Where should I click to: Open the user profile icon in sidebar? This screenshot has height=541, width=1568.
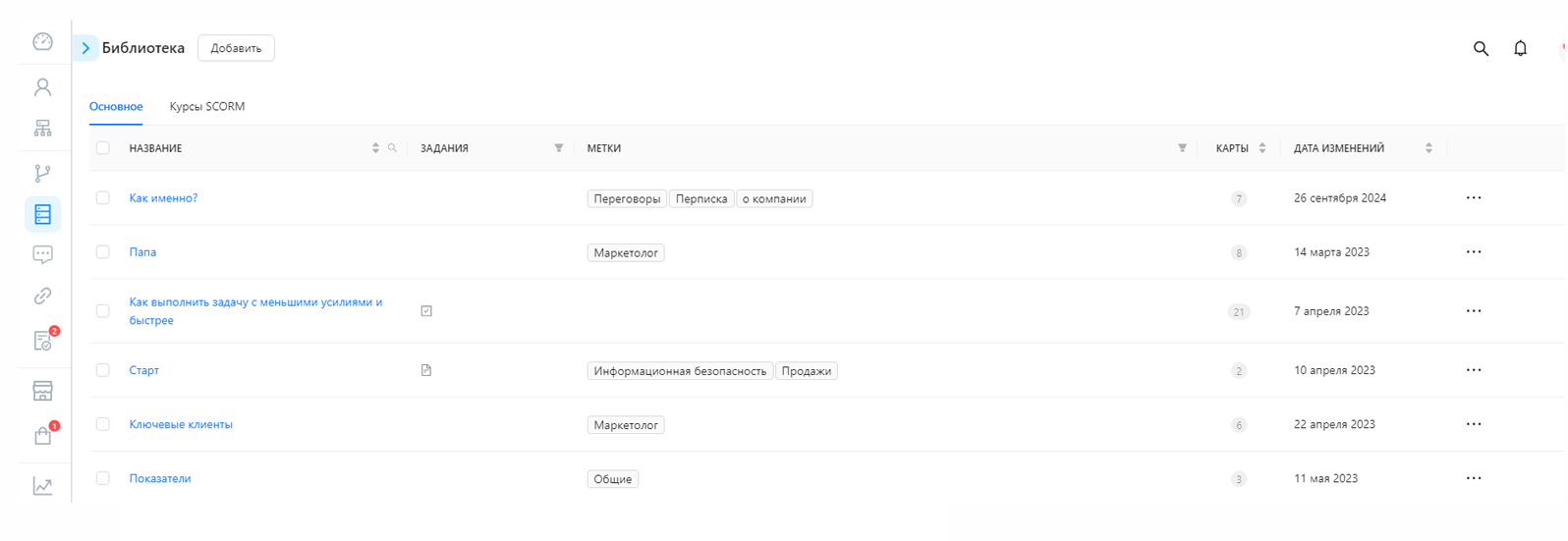tap(42, 87)
